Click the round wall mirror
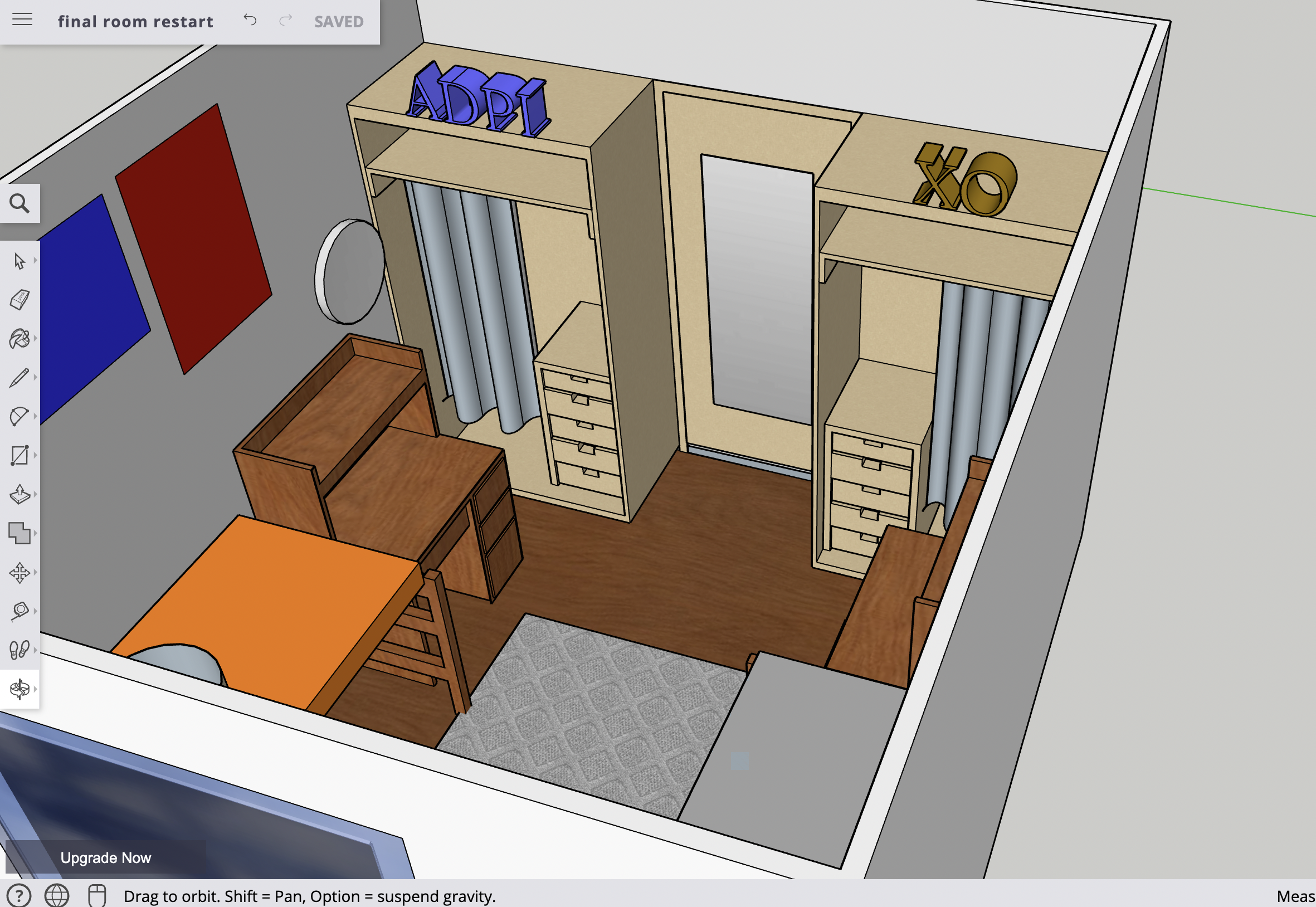 [349, 272]
